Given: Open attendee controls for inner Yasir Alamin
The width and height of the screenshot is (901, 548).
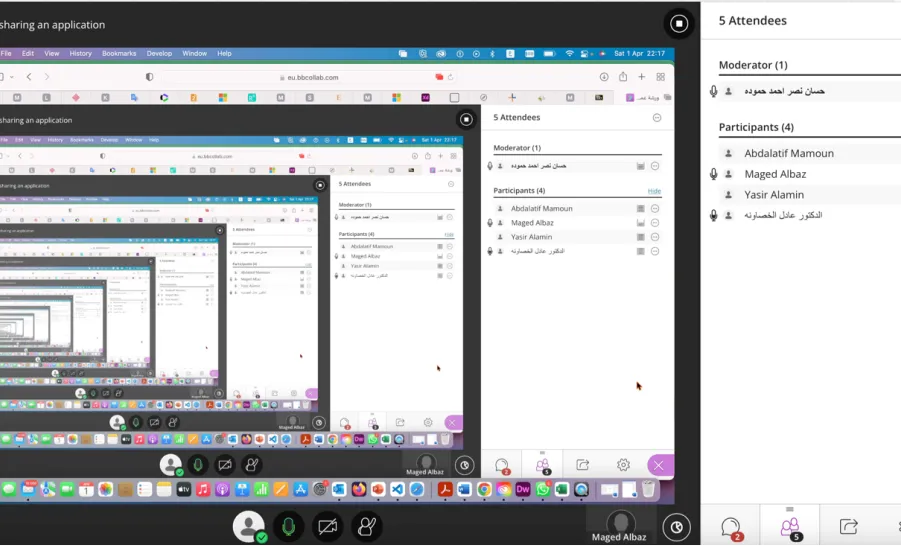Looking at the screenshot, I should tap(654, 237).
